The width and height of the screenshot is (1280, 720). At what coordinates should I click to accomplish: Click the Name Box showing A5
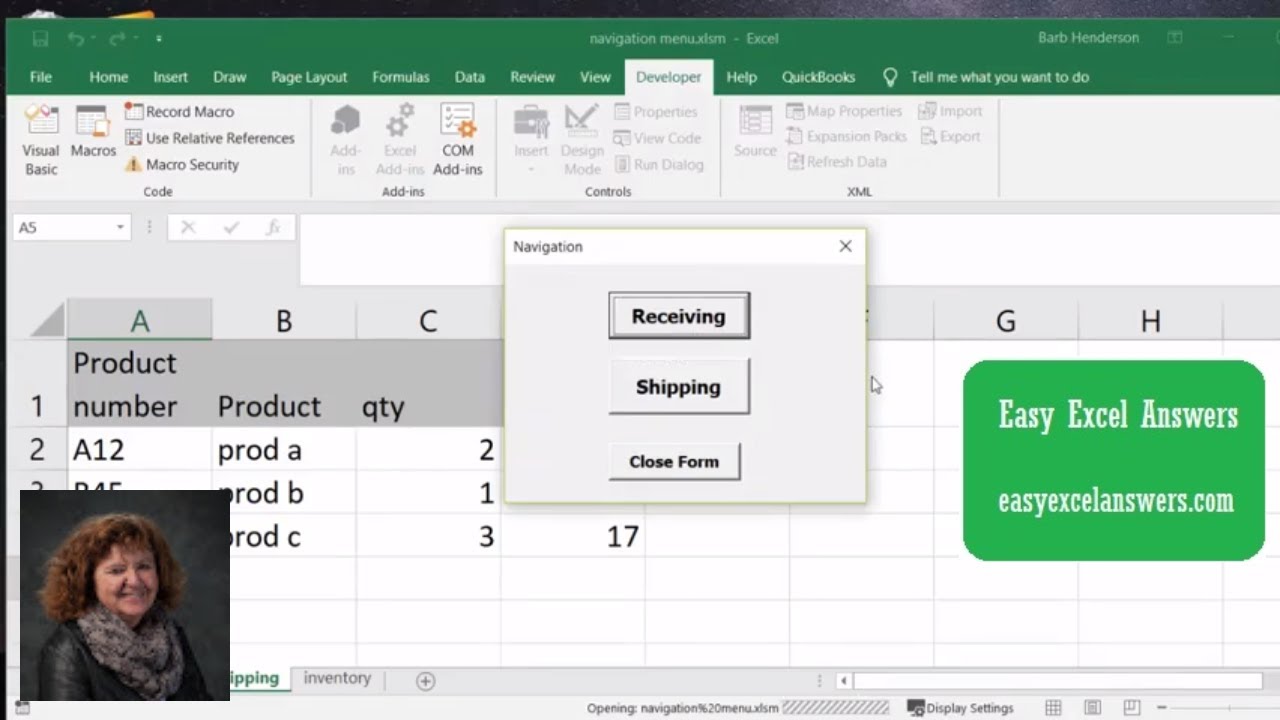(62, 228)
